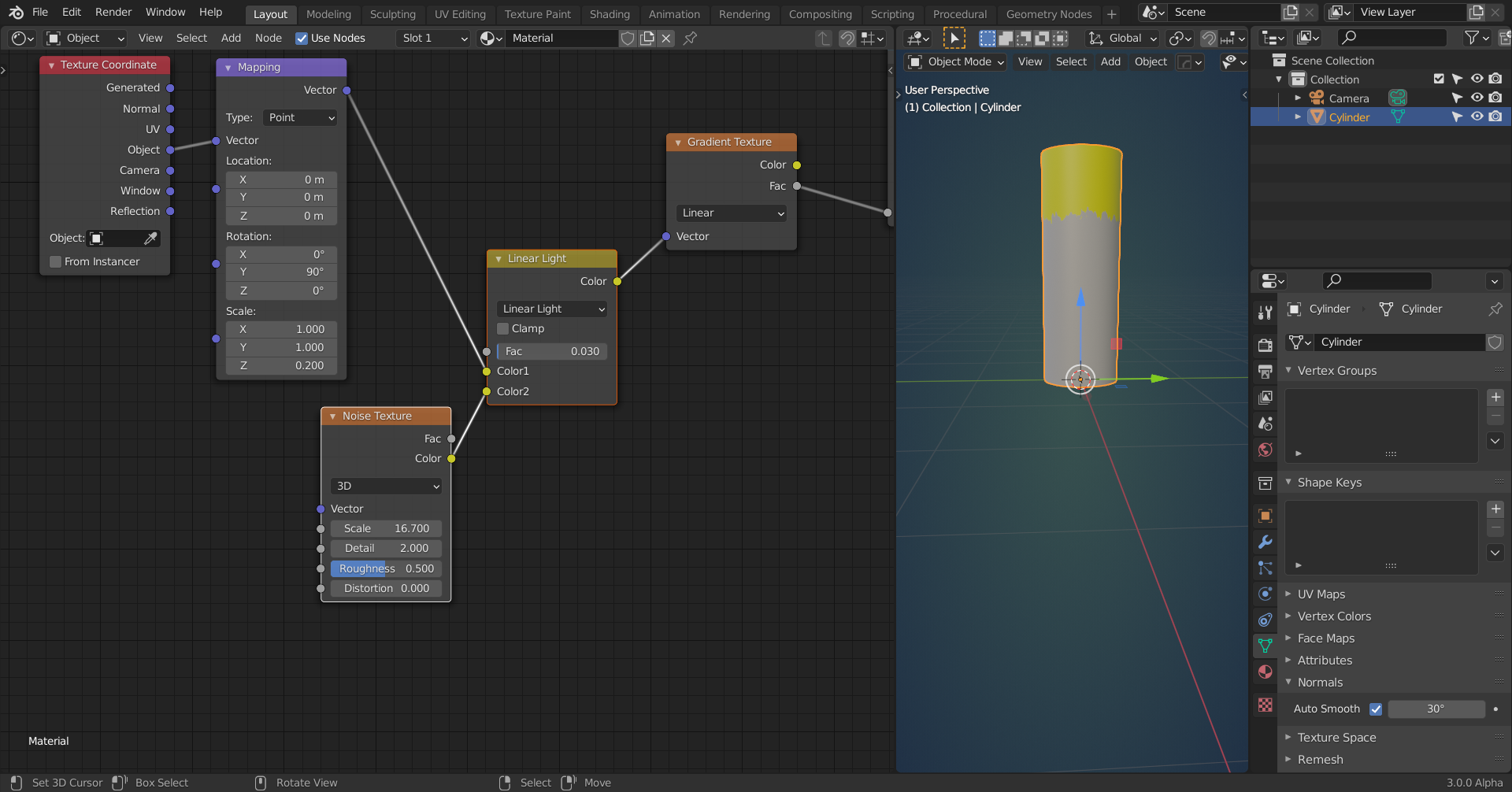Open the Render menu
Viewport: 1512px width, 792px height.
(x=113, y=13)
